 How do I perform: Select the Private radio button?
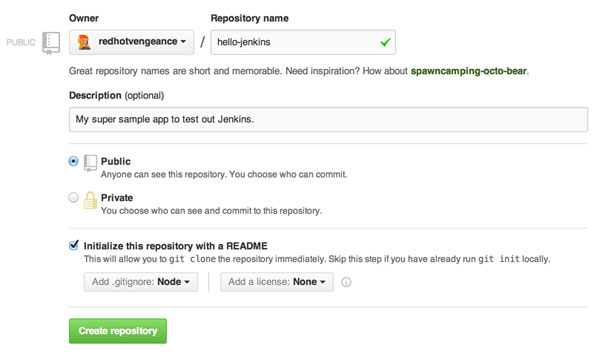coord(73,197)
